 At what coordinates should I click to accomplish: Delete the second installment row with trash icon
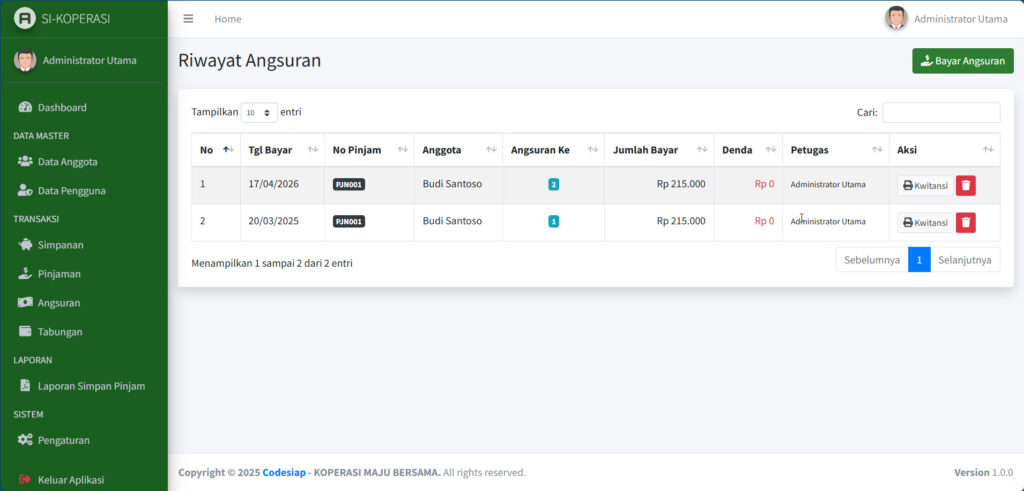(965, 222)
